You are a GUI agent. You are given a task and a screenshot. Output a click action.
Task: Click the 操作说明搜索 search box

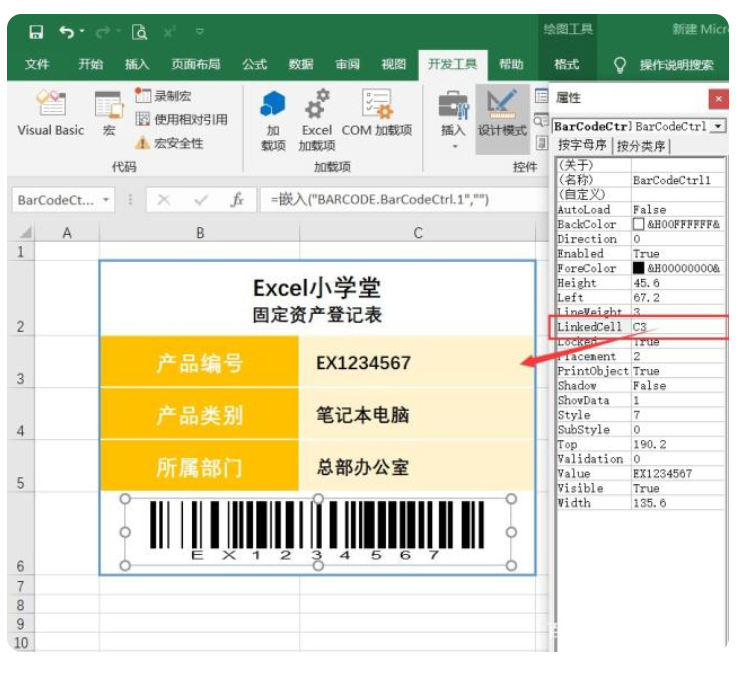(676, 65)
